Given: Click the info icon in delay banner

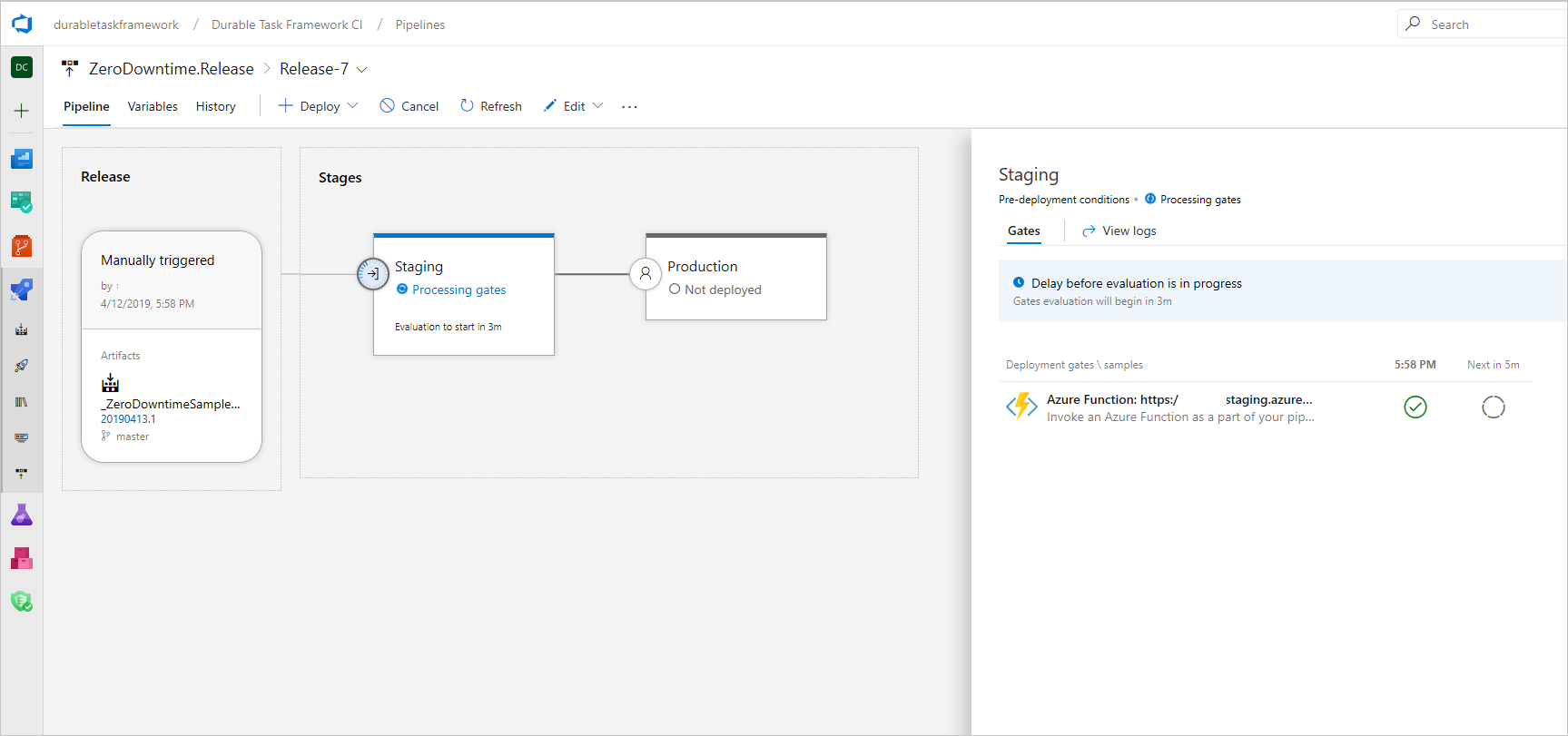Looking at the screenshot, I should pyautogui.click(x=1019, y=282).
